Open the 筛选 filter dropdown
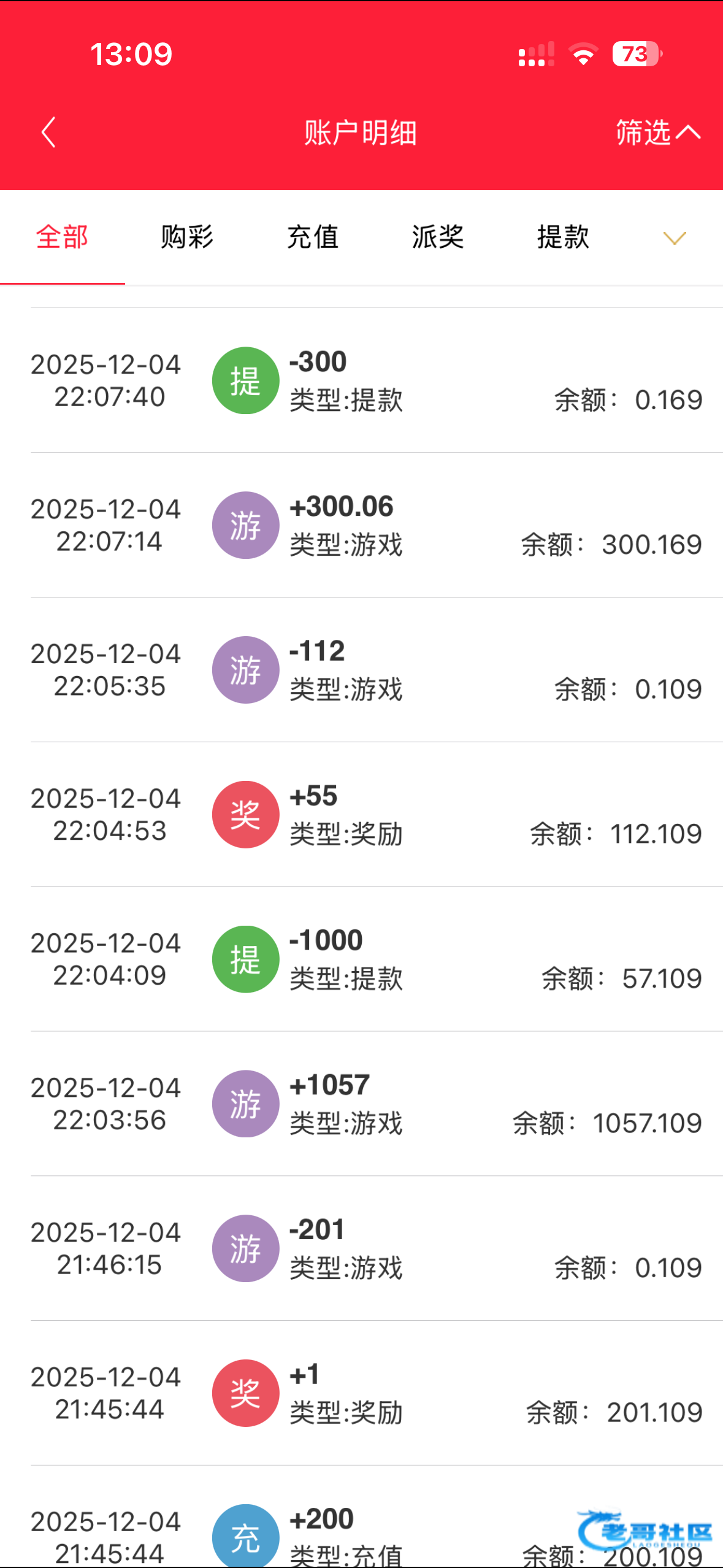This screenshot has width=723, height=1568. [x=657, y=133]
